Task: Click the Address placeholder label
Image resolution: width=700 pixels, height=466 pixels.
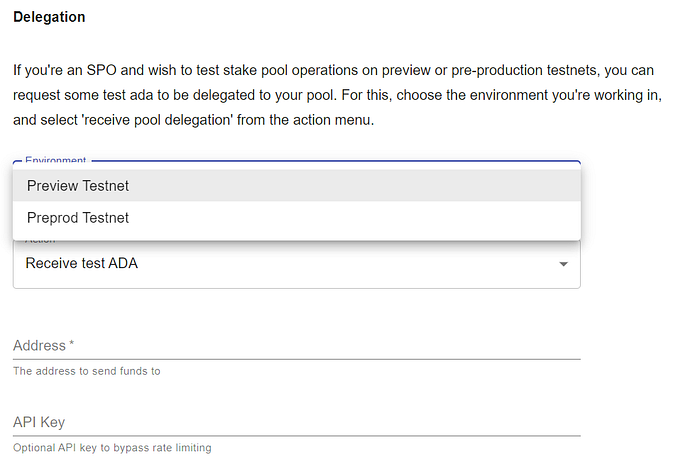Action: tap(39, 346)
